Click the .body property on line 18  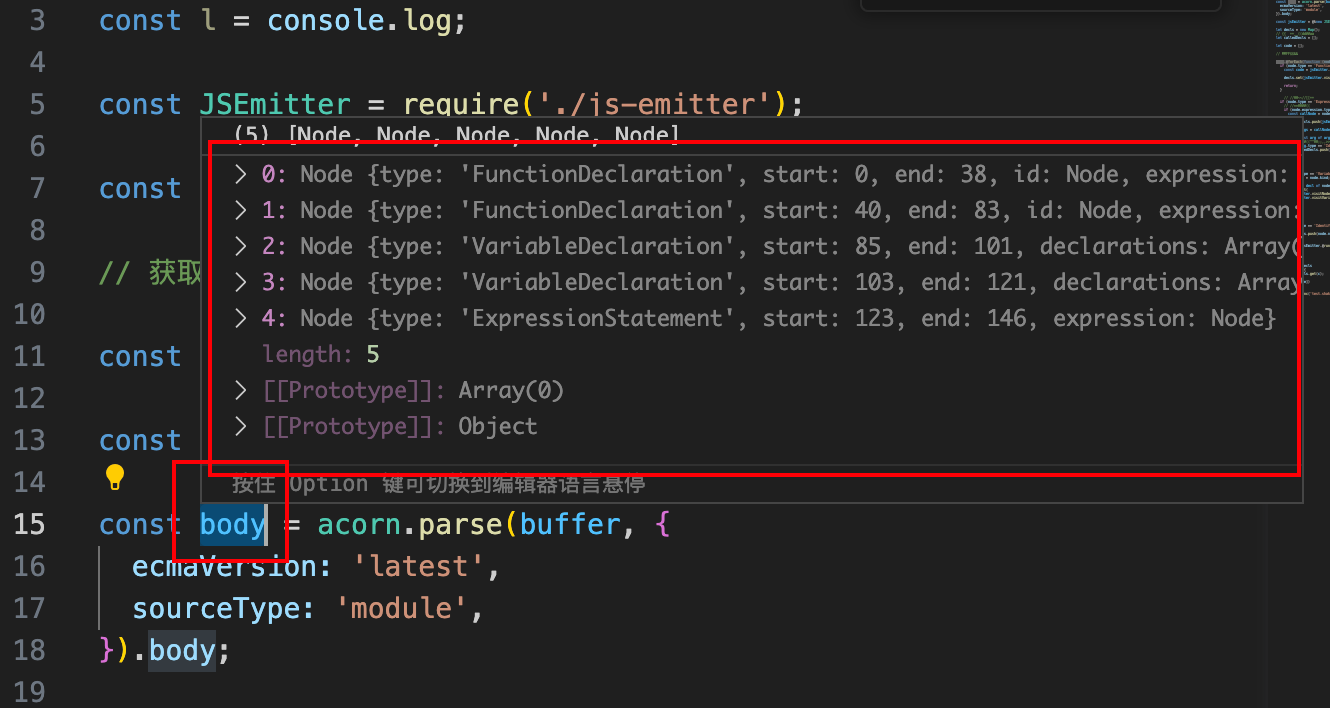pos(182,651)
